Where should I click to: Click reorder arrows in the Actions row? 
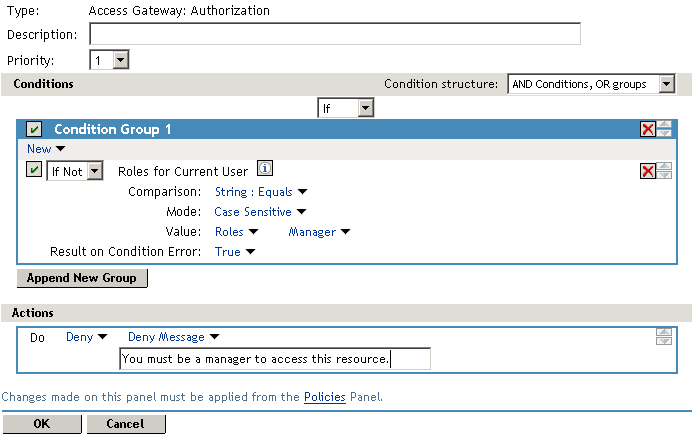(664, 337)
